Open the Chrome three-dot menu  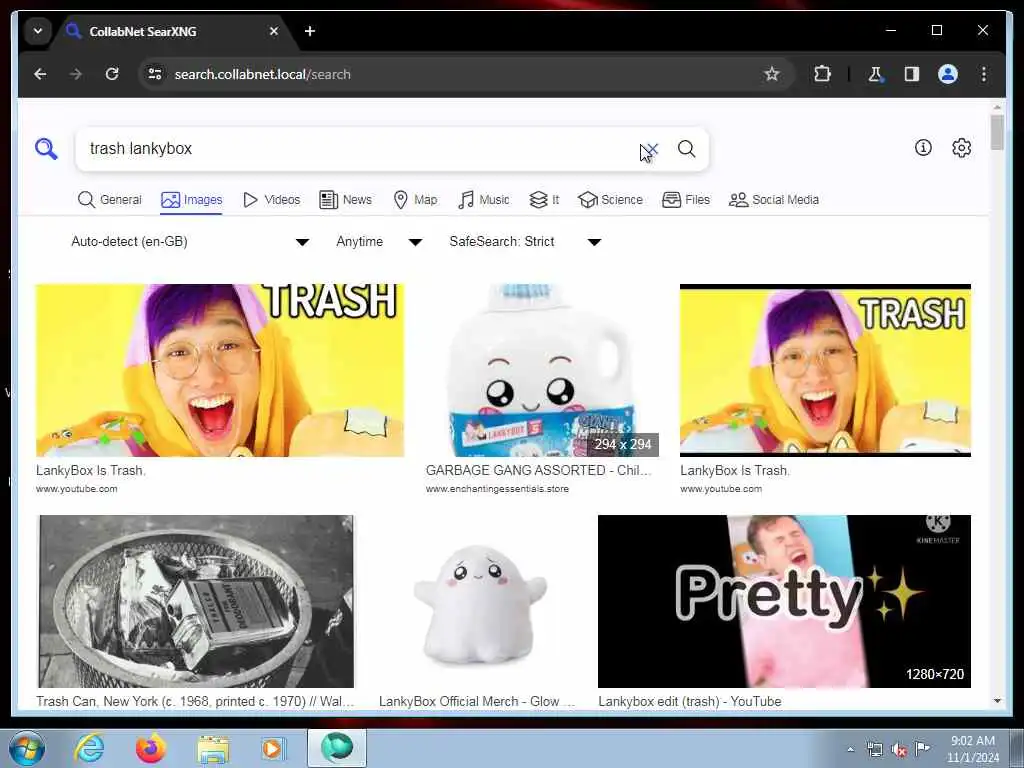(984, 74)
